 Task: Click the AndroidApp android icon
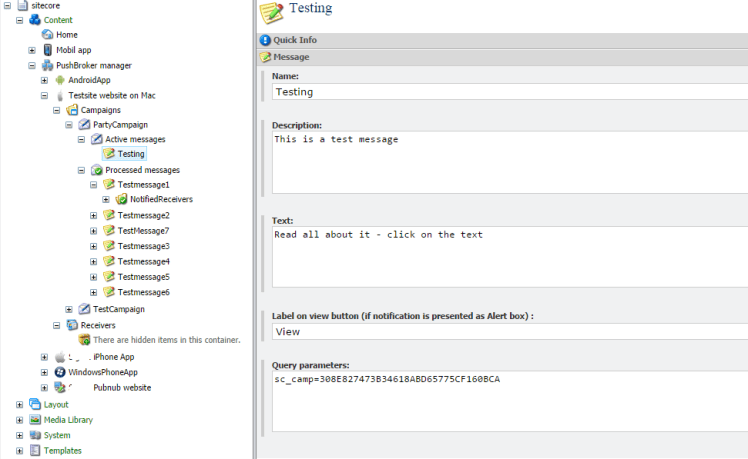click(60, 80)
